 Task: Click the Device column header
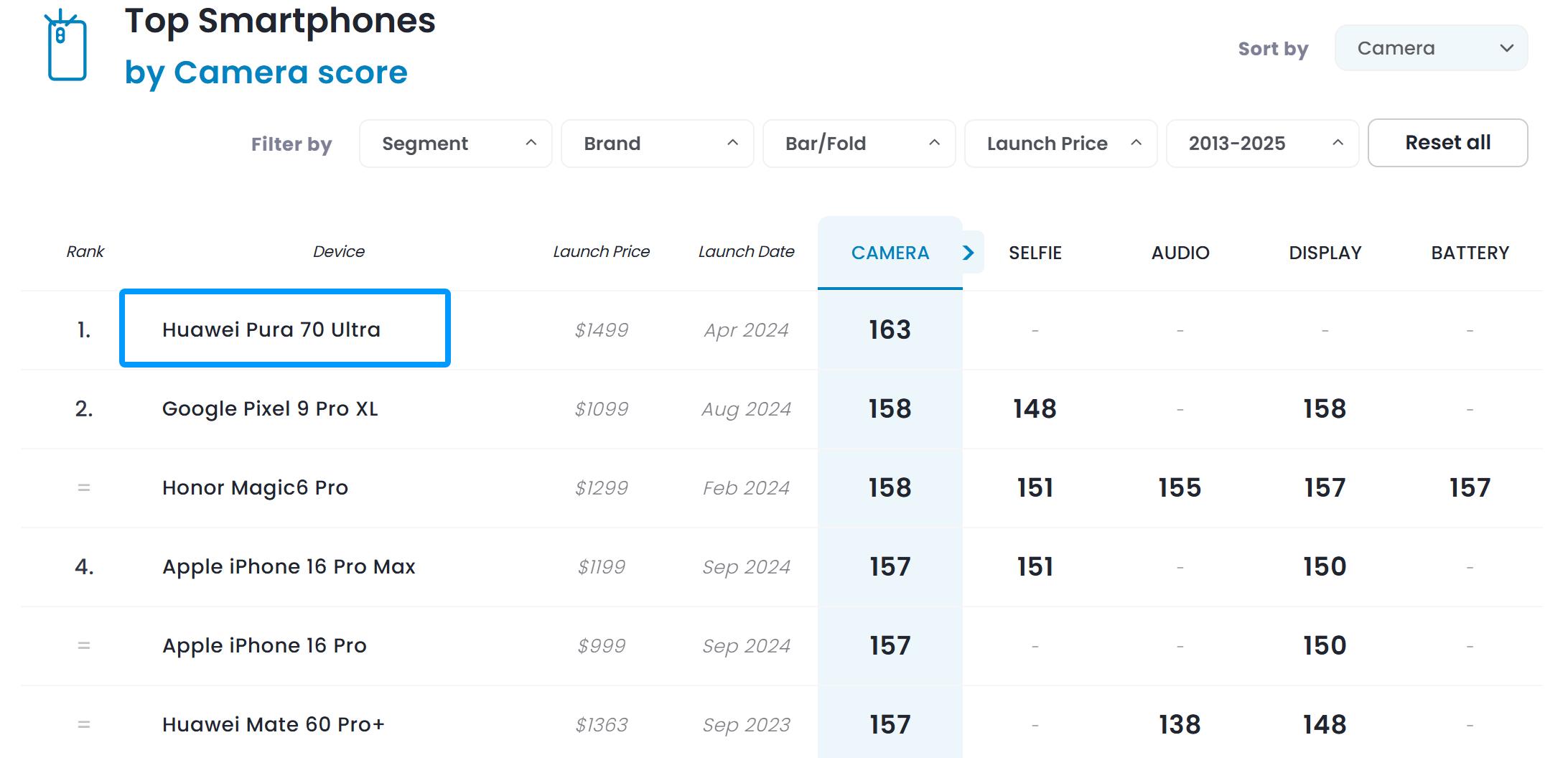tap(339, 252)
